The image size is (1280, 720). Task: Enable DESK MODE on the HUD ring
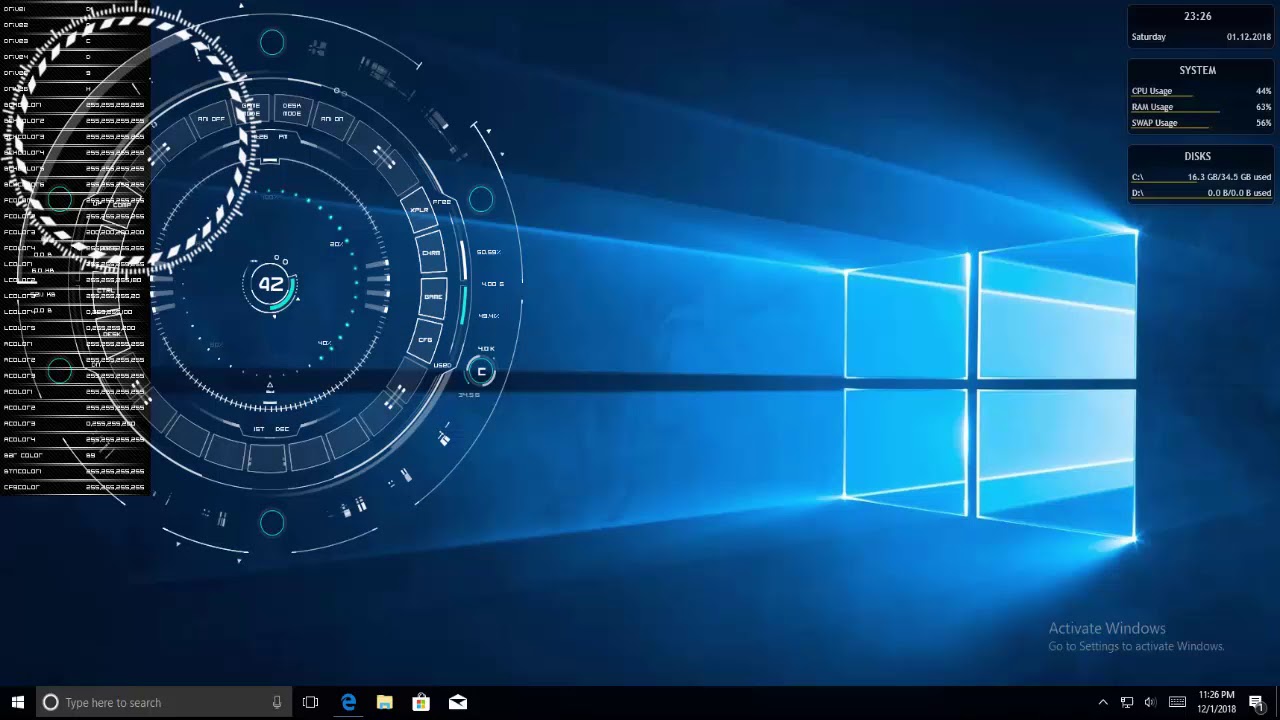[x=292, y=109]
